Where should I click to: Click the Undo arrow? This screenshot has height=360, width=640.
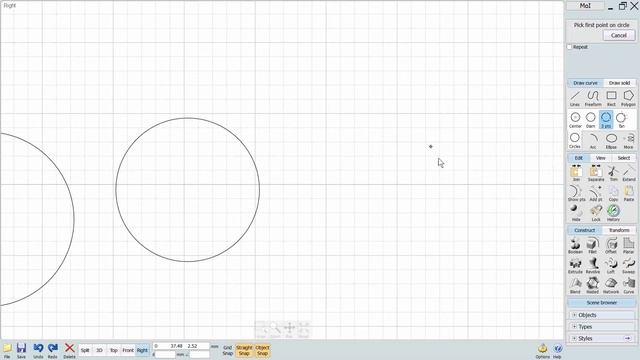(x=38, y=350)
